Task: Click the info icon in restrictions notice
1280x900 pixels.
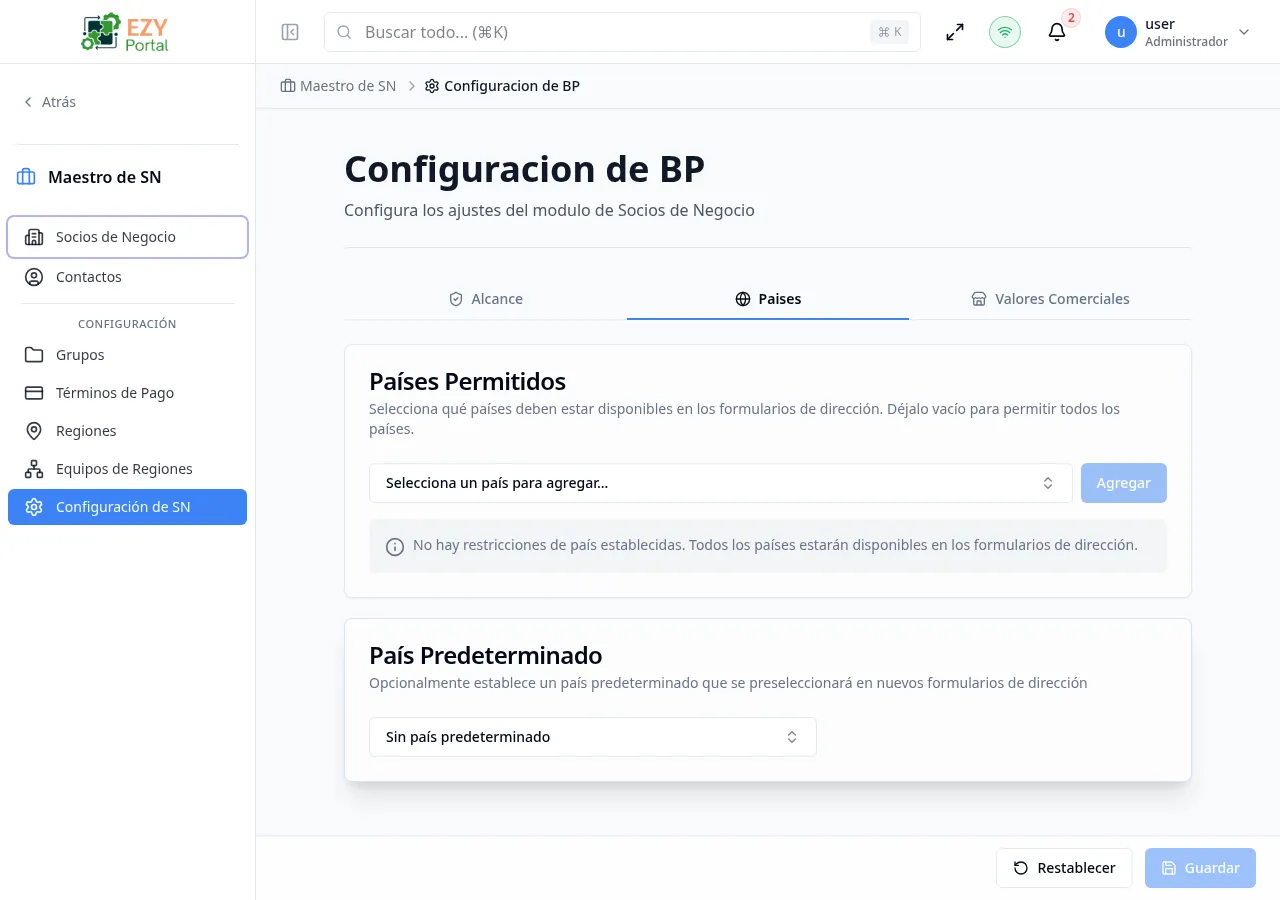Action: (395, 547)
